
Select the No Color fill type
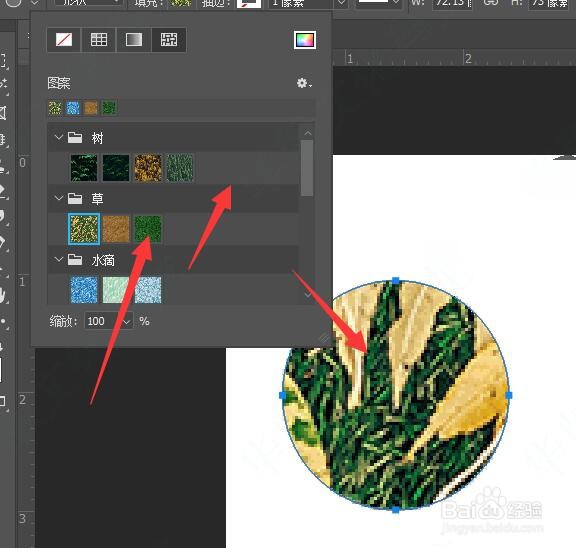coord(64,40)
